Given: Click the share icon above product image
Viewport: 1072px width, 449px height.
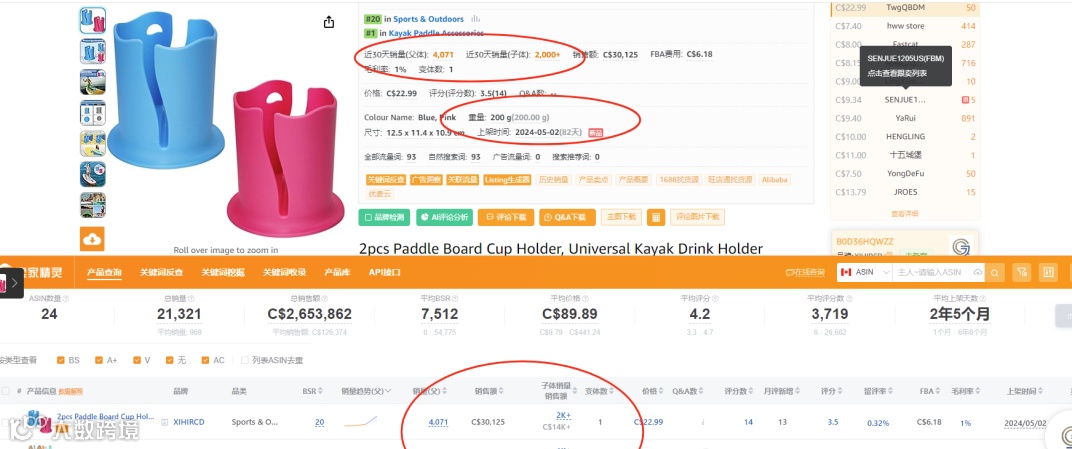Looking at the screenshot, I should [x=329, y=22].
